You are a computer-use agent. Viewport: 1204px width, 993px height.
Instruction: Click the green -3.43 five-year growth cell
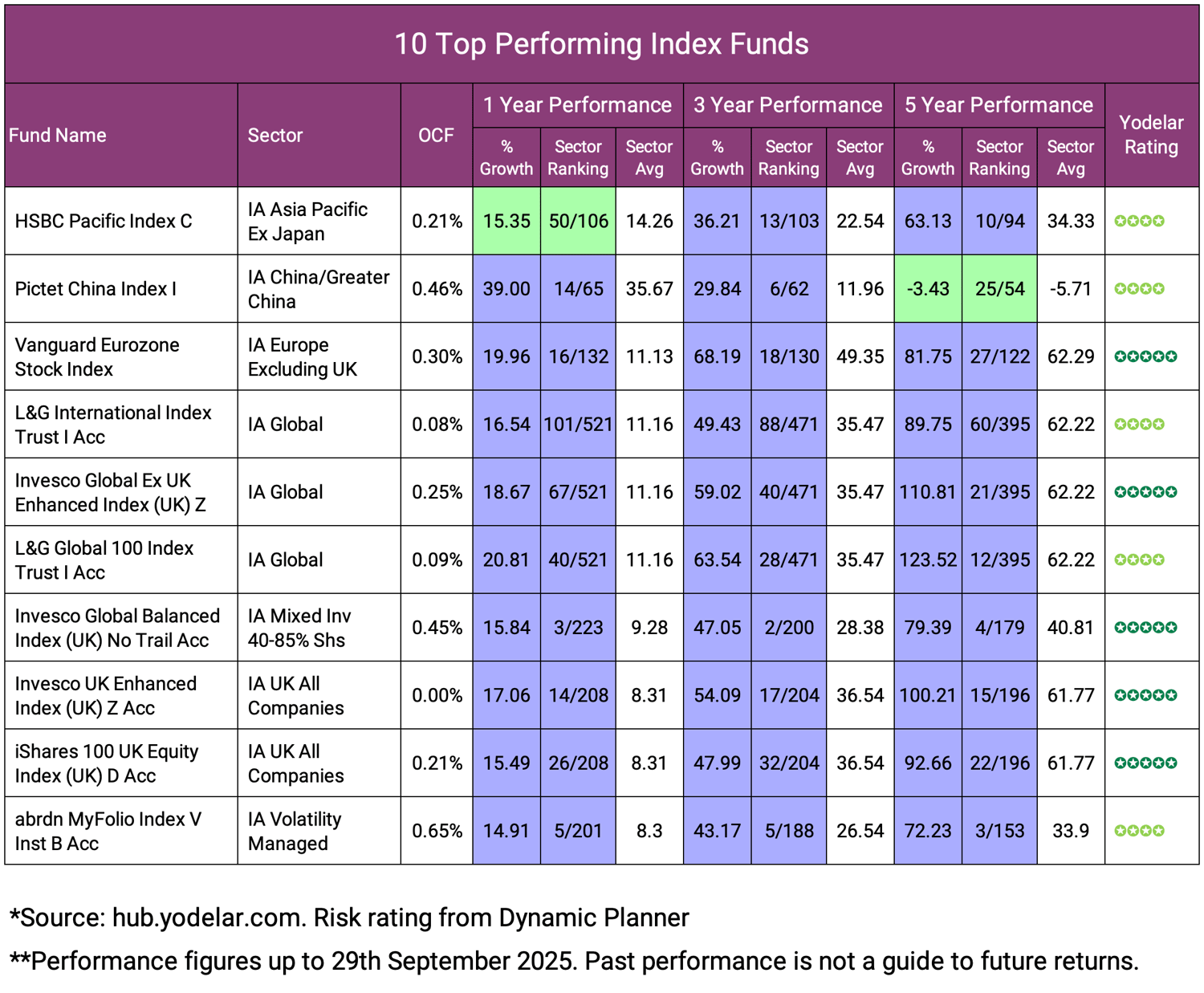[x=927, y=289]
